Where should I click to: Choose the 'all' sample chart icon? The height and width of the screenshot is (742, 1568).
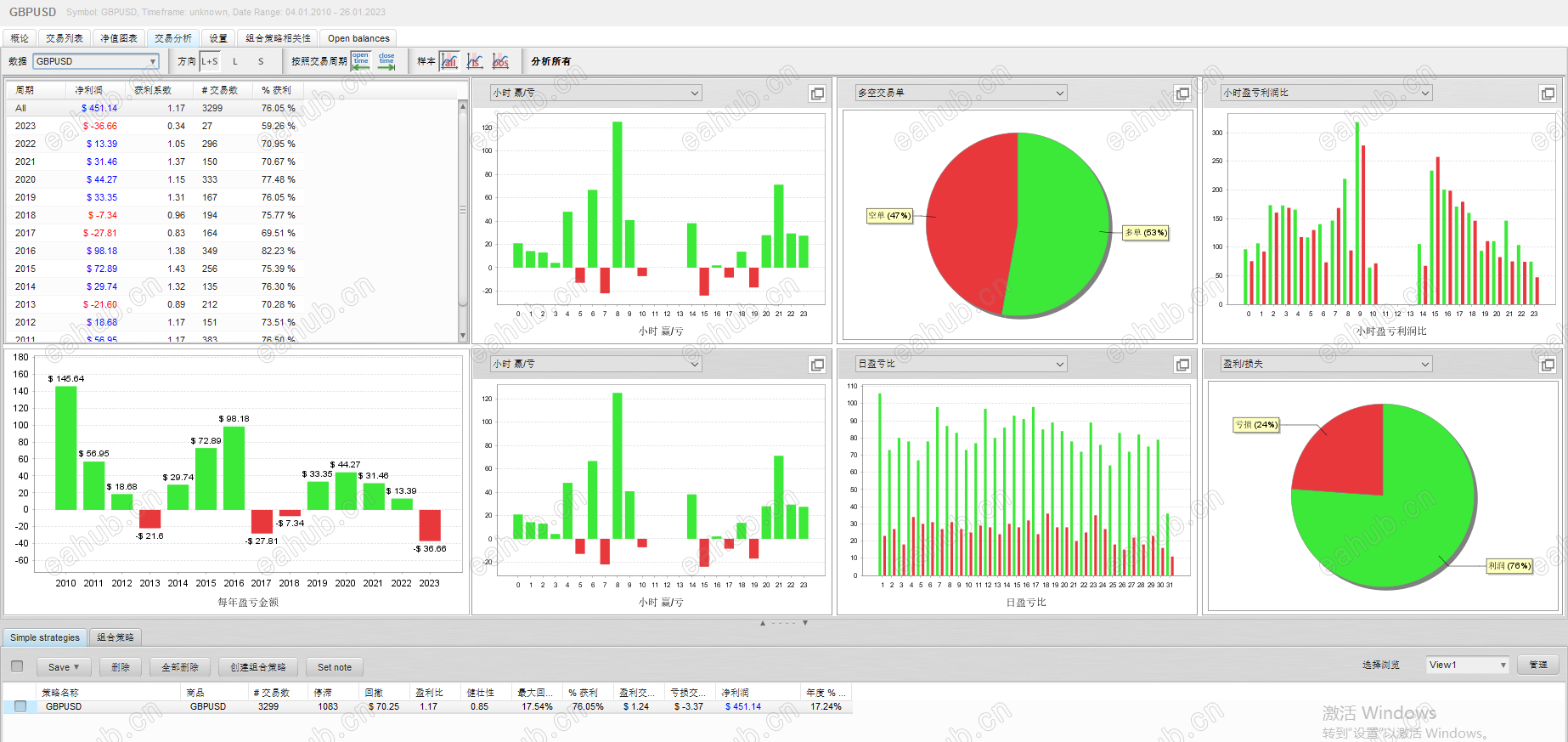[449, 61]
